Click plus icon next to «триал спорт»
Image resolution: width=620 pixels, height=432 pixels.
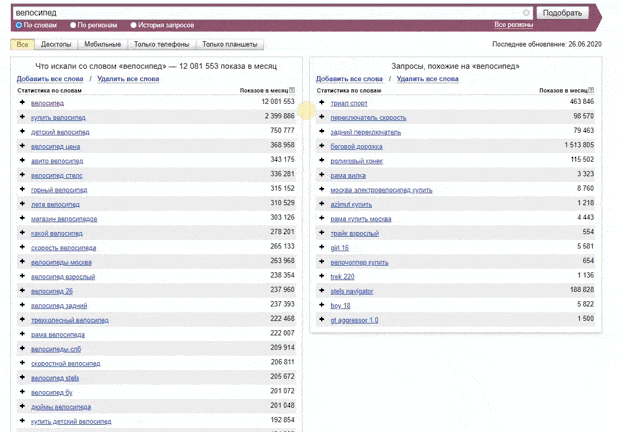(x=321, y=102)
